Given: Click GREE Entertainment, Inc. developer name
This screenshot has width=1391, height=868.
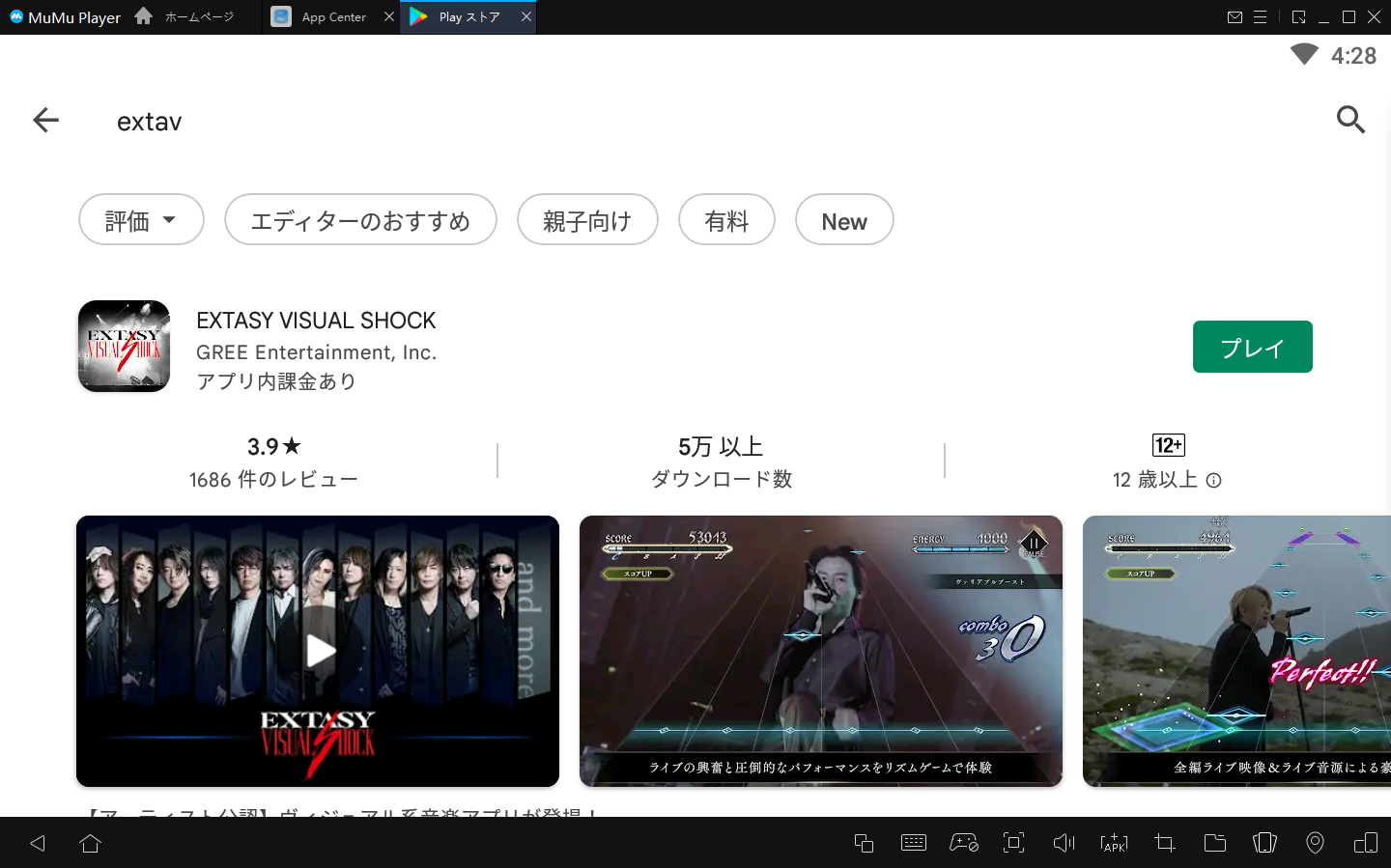Looking at the screenshot, I should [316, 352].
